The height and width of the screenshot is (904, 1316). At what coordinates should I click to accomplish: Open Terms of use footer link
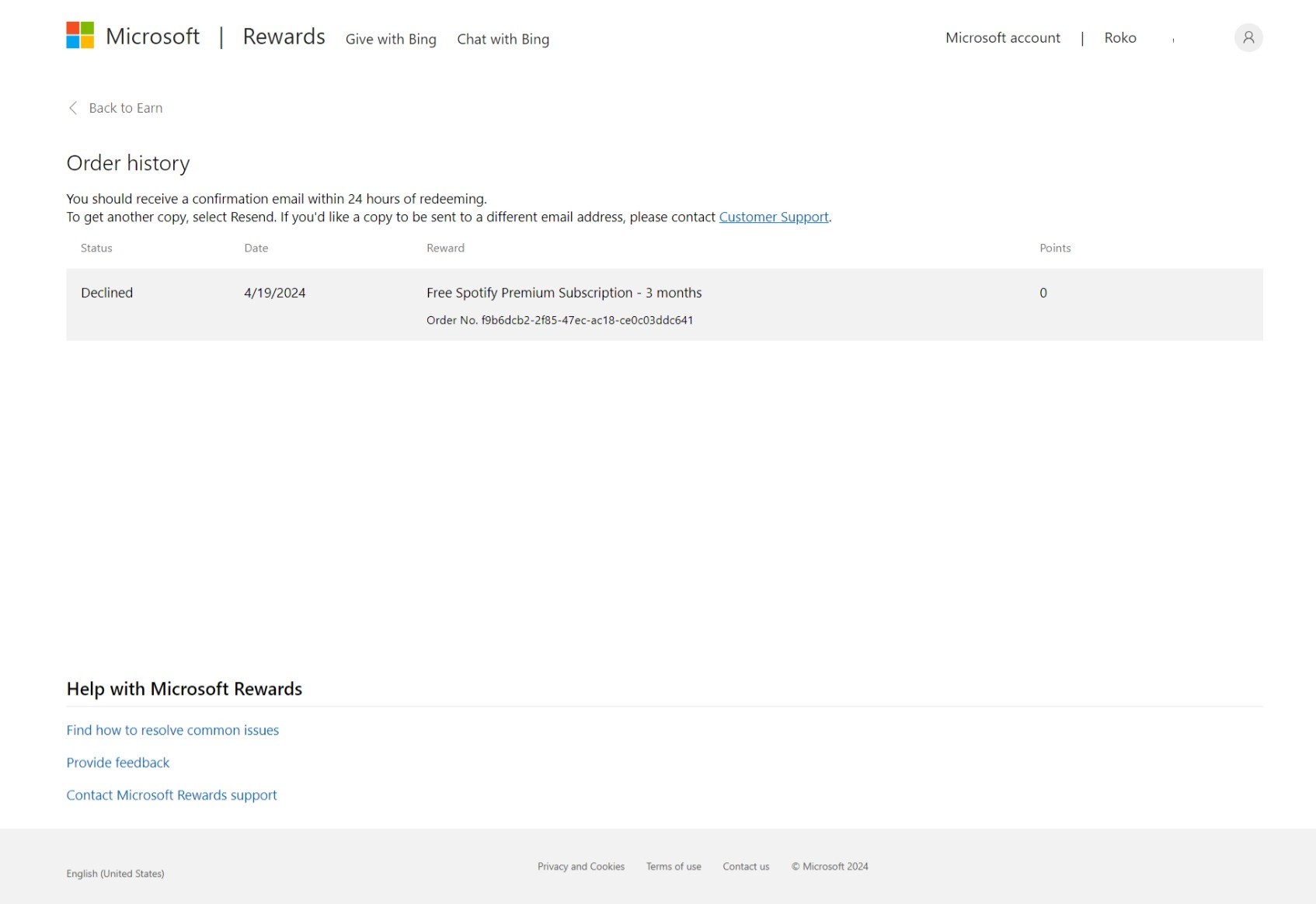pyautogui.click(x=674, y=867)
